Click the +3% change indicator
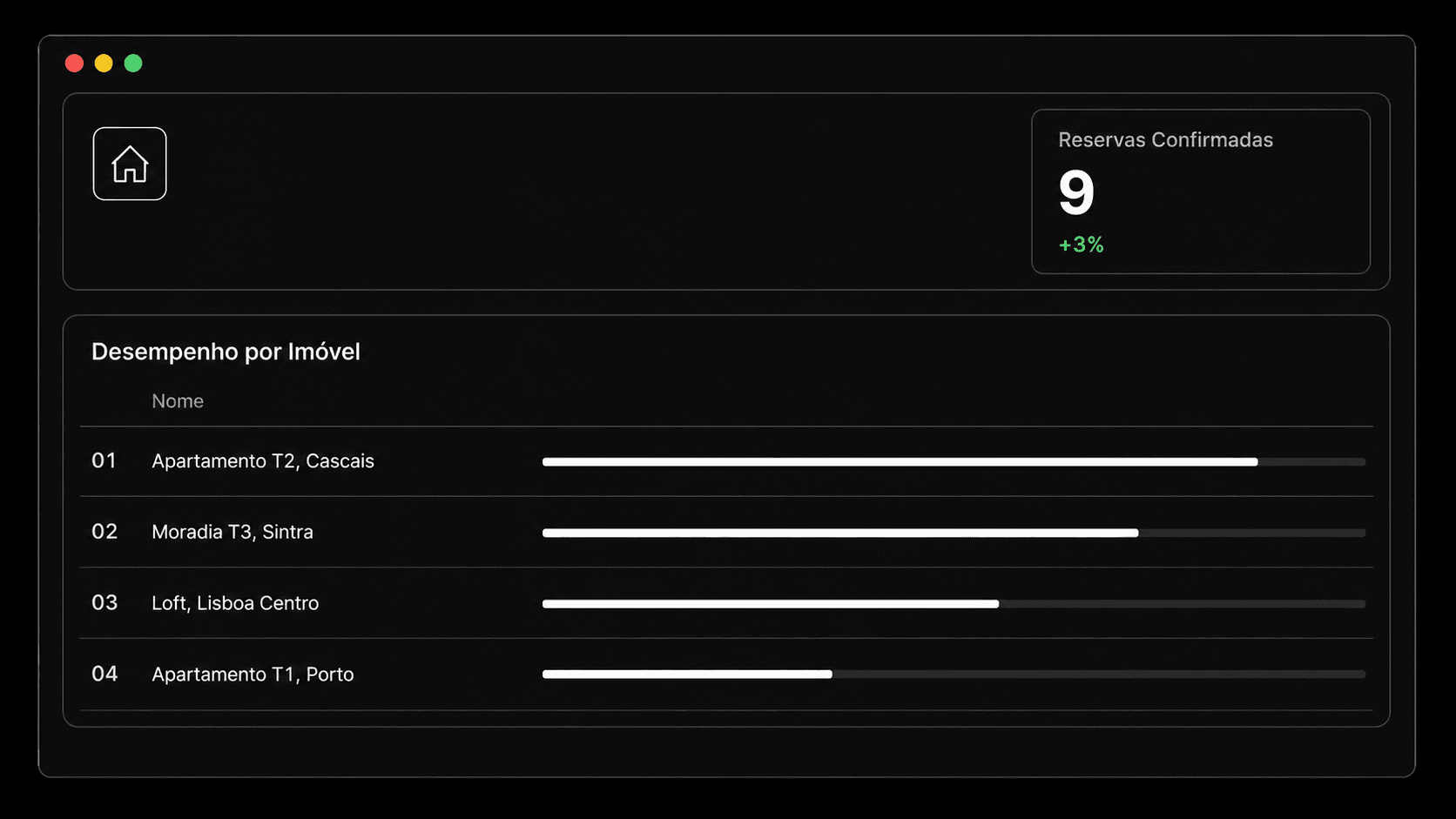 point(1081,245)
